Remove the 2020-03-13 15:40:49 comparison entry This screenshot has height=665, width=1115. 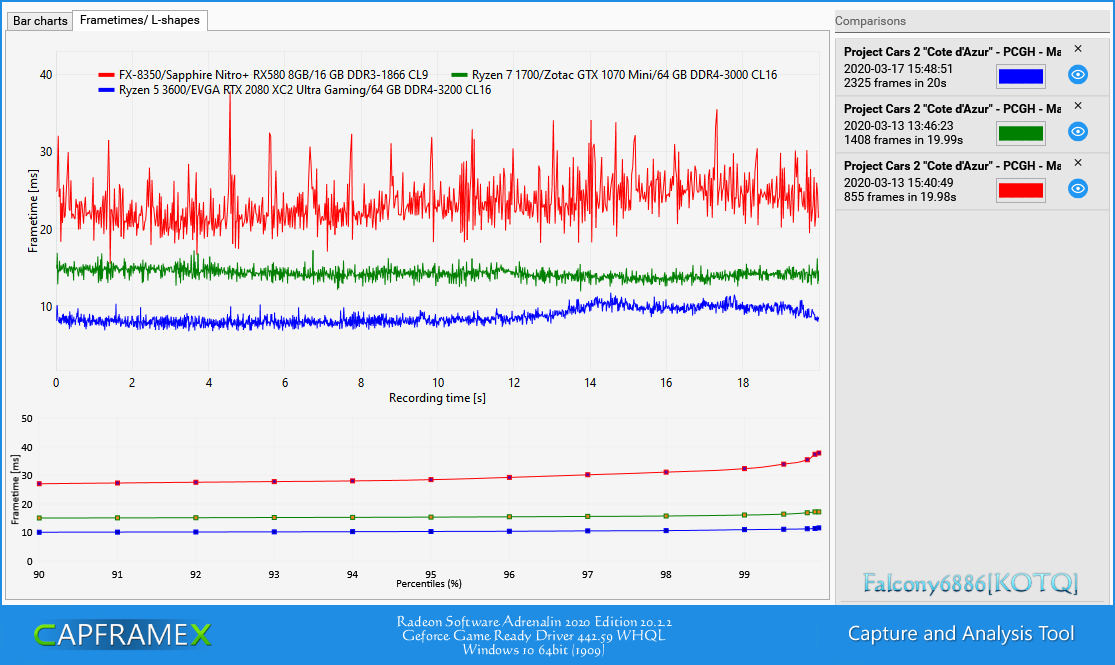(x=1078, y=163)
